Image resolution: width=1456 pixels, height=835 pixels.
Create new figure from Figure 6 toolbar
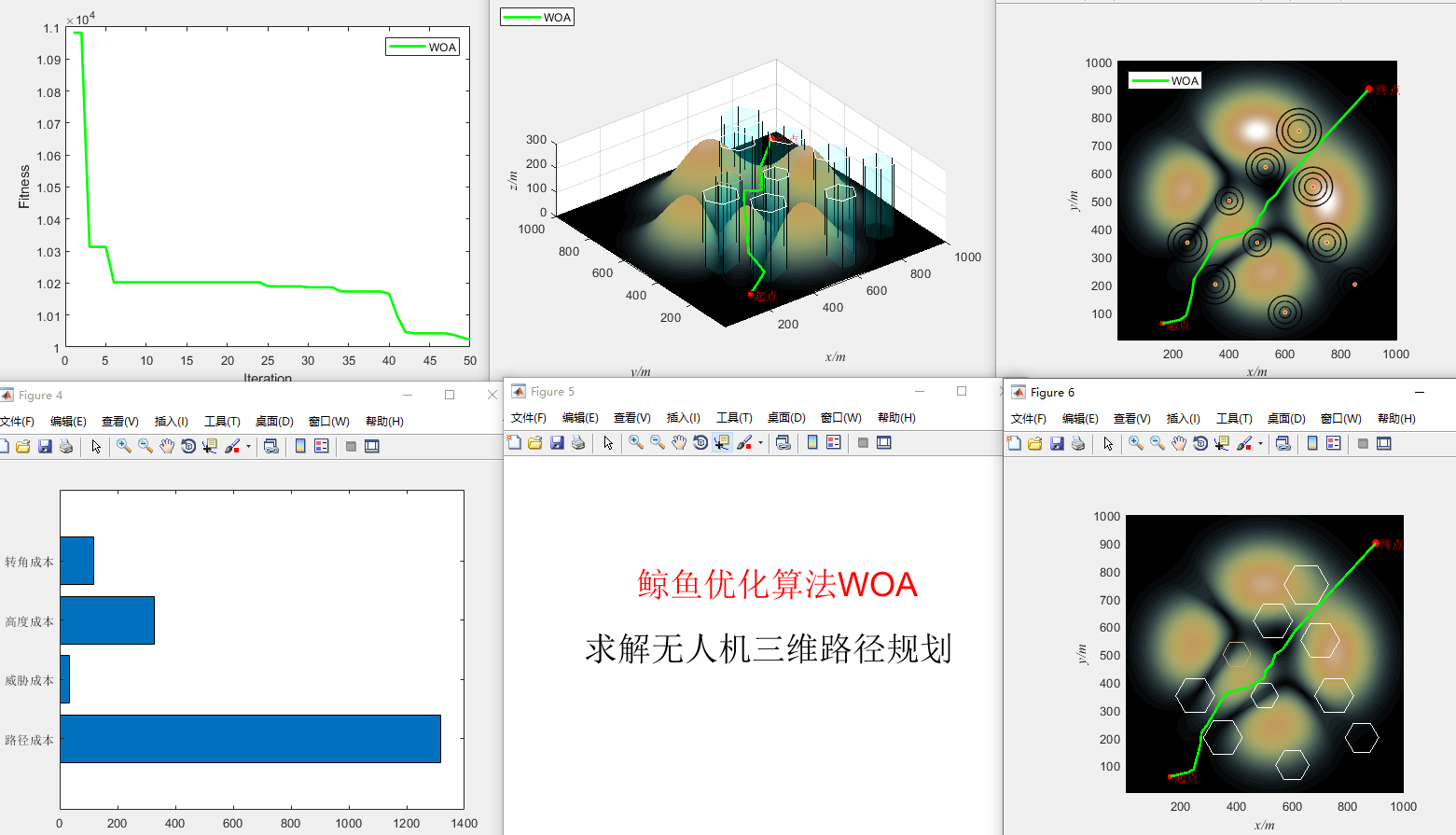[x=1014, y=444]
